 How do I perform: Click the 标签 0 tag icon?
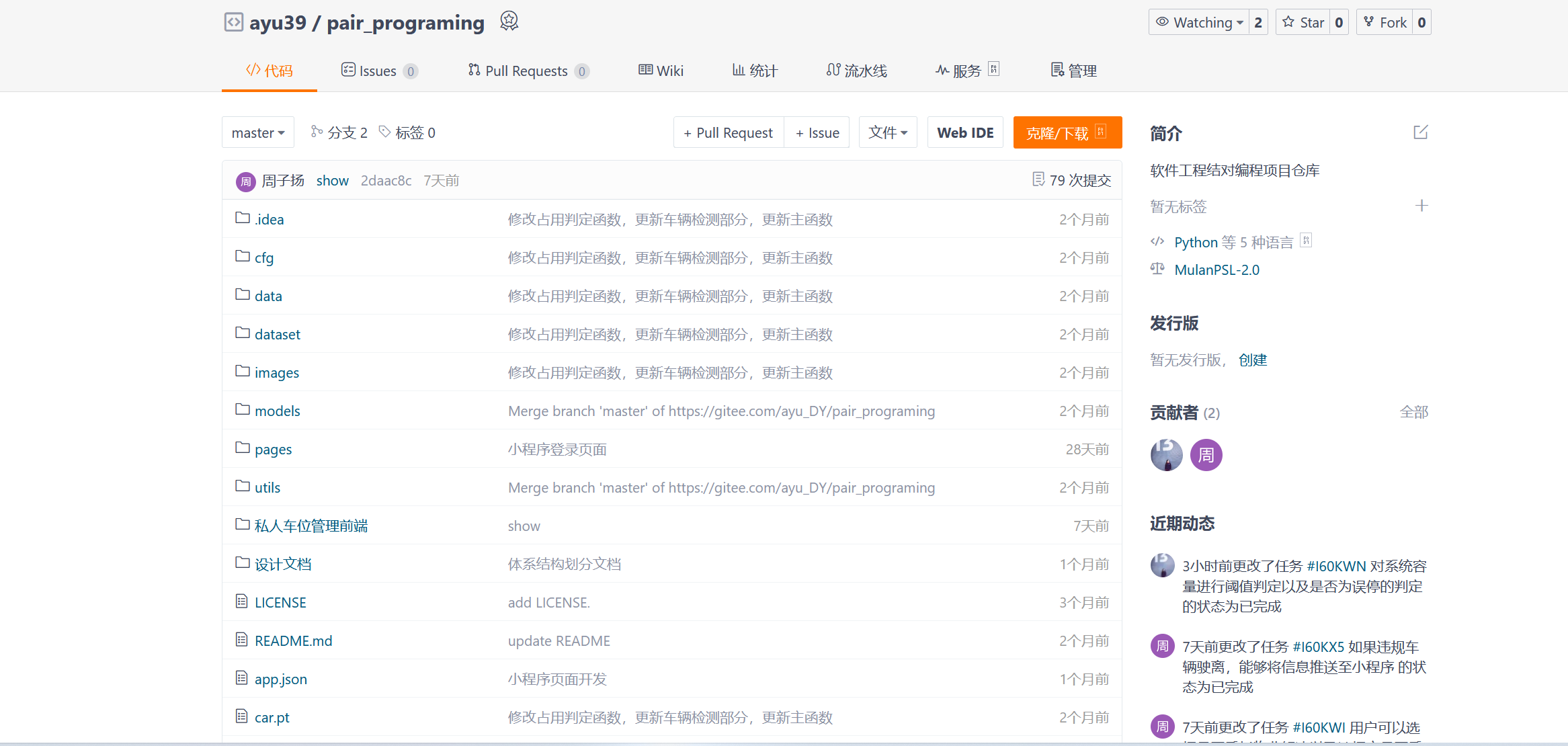coord(384,132)
